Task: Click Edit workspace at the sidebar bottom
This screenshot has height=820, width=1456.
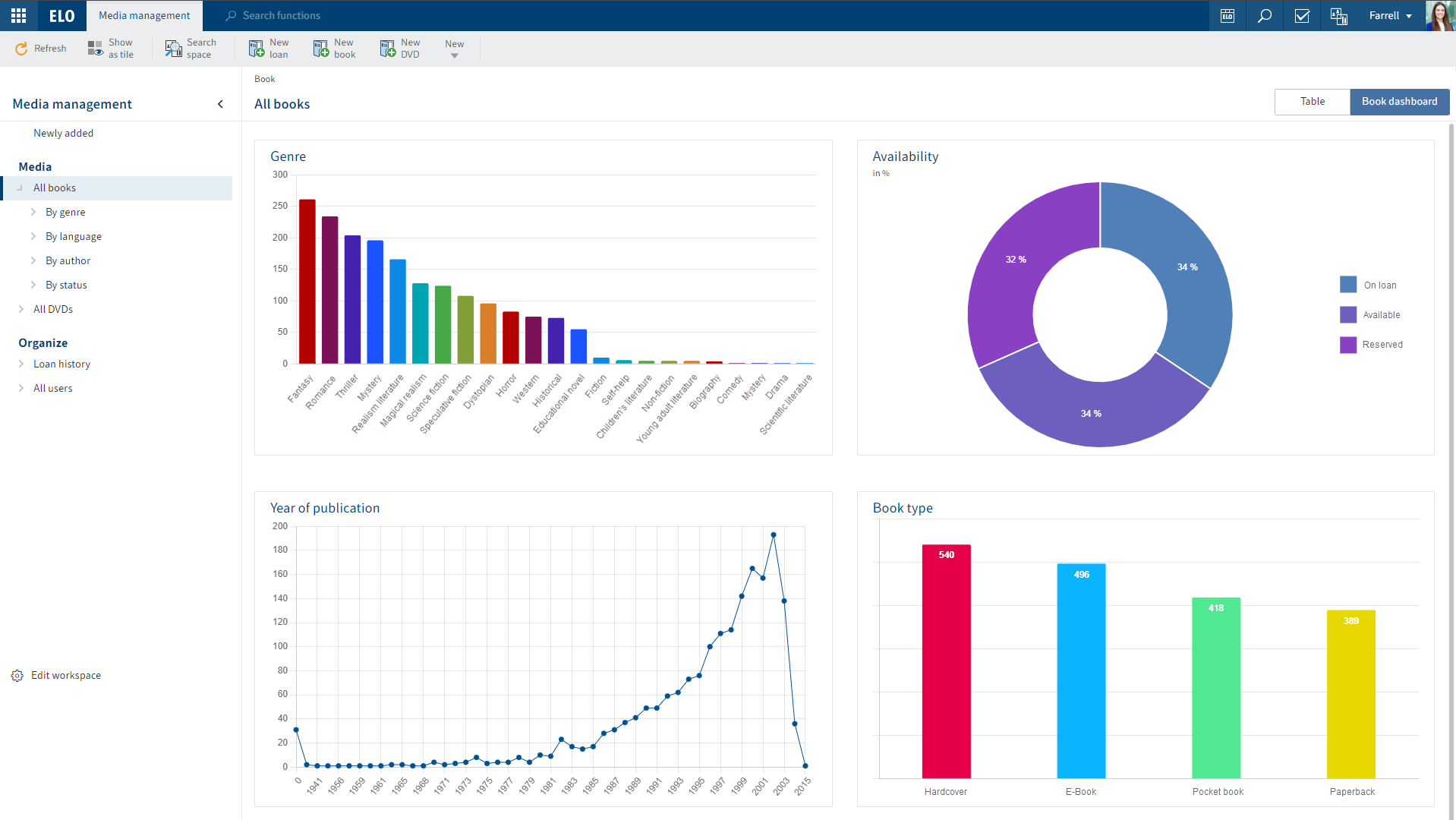Action: click(66, 675)
